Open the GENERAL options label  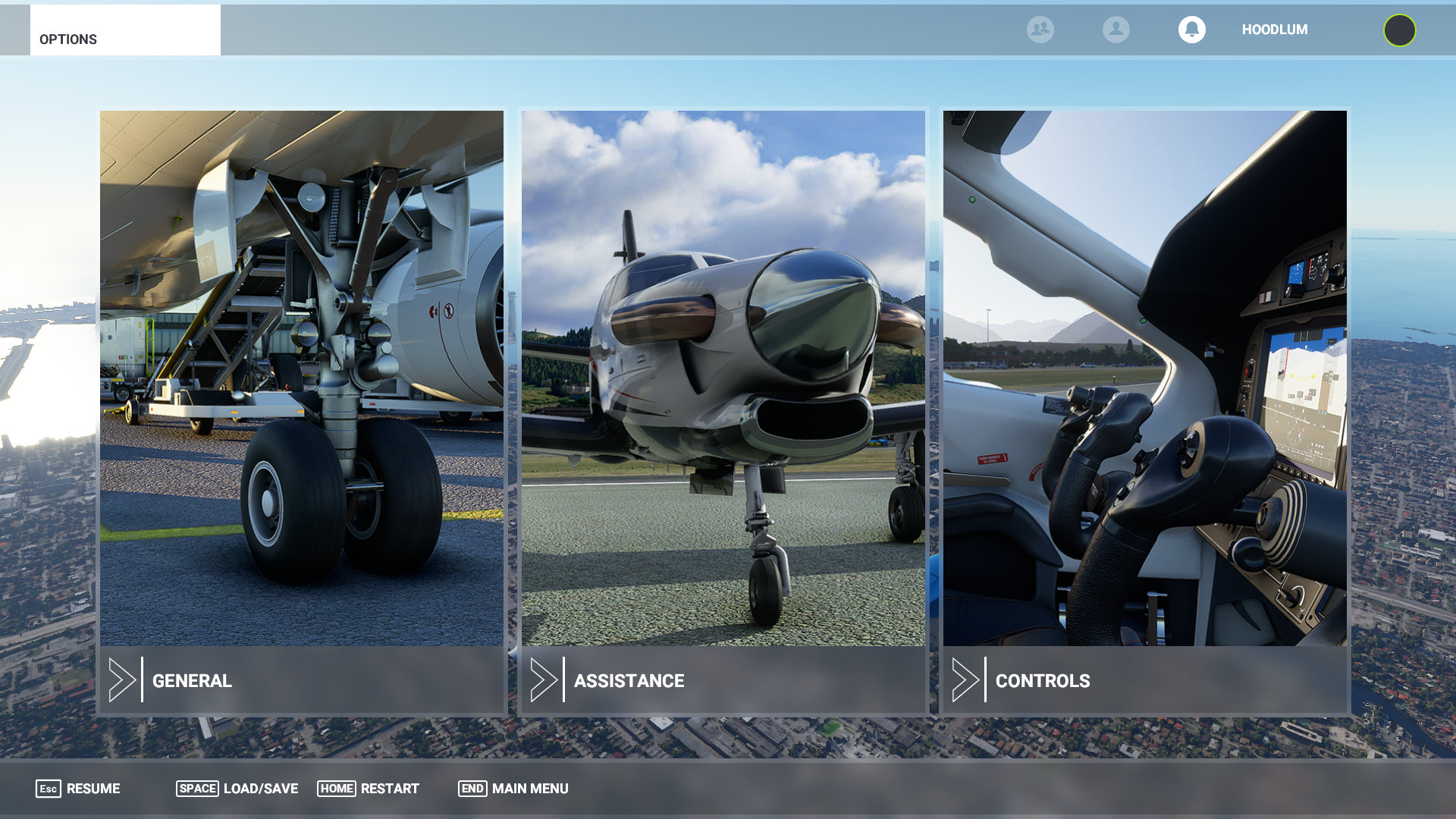click(192, 681)
